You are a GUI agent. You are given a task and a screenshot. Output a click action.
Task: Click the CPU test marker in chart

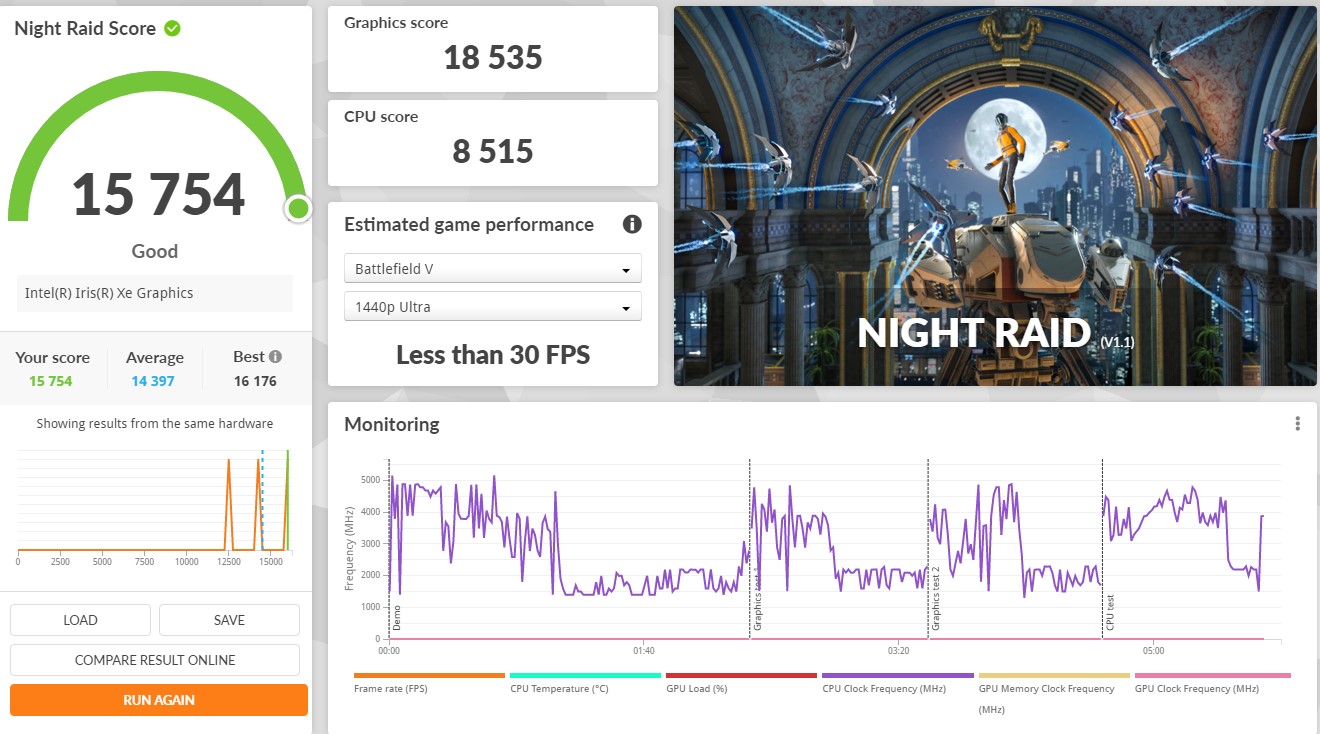[1110, 611]
